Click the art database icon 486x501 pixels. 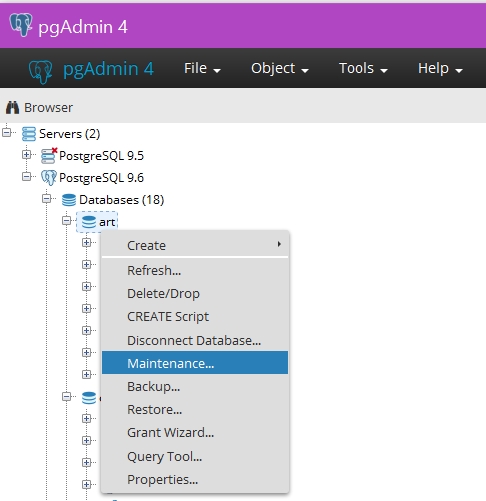[x=89, y=222]
